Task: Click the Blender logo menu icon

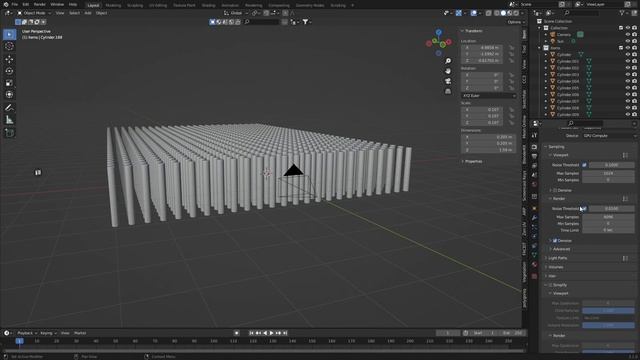Action: (6, 4)
